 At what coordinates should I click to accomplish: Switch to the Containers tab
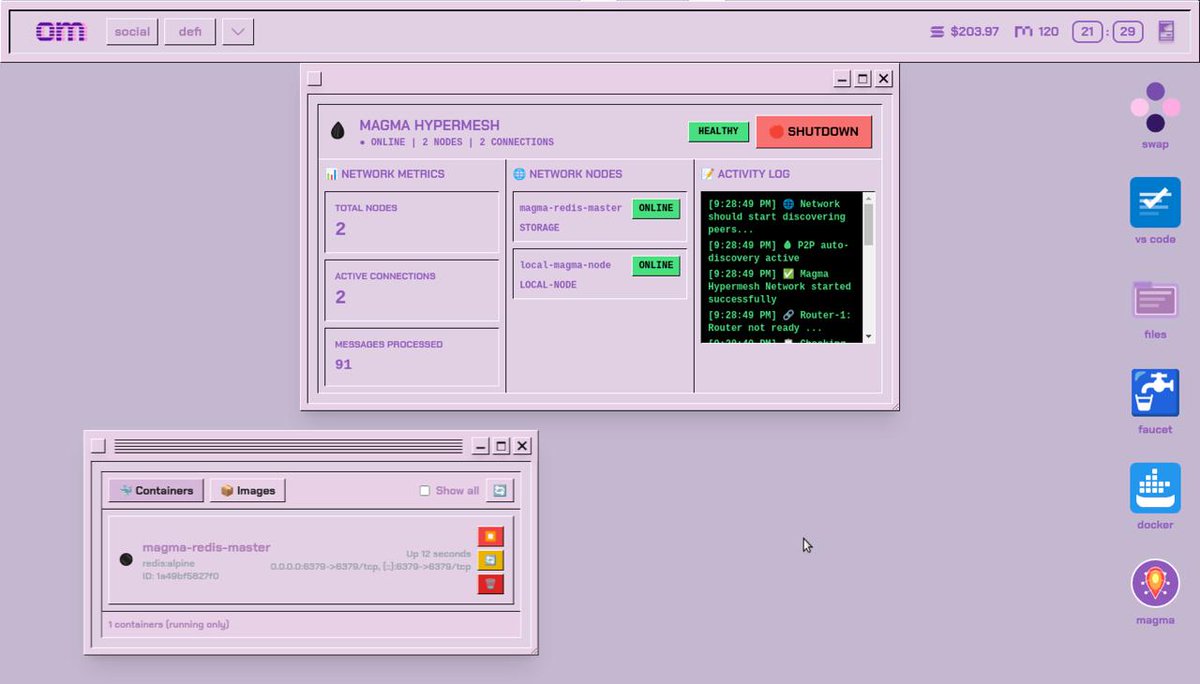157,490
